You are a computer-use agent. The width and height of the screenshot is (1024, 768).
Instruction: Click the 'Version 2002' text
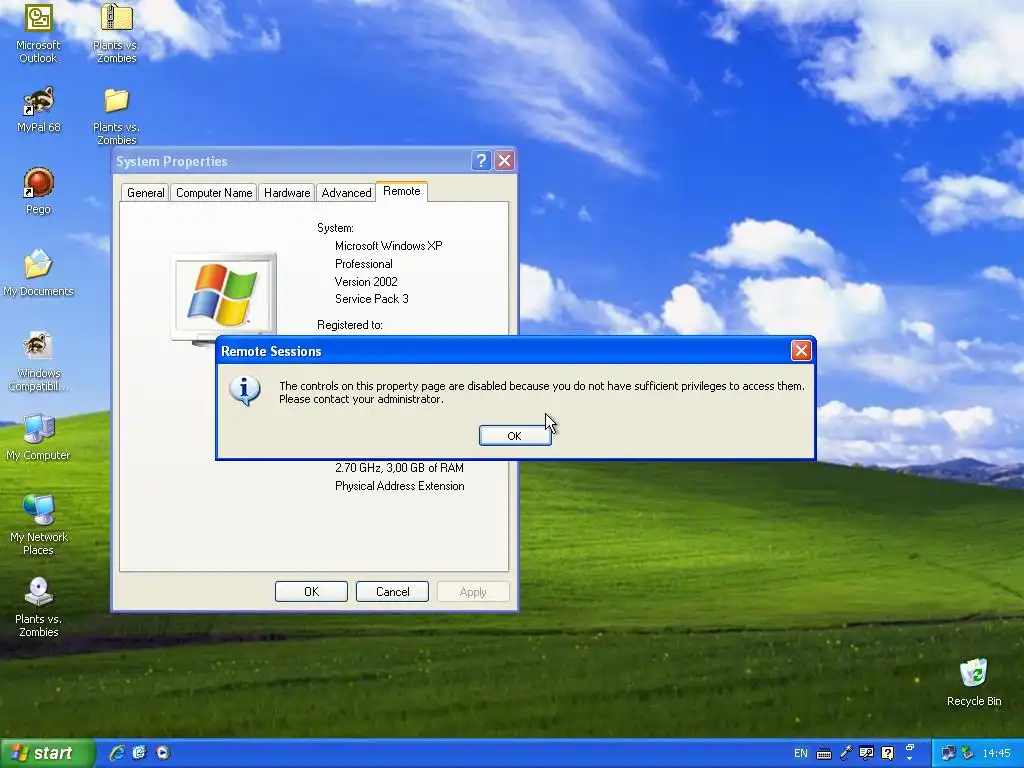pyautogui.click(x=366, y=281)
